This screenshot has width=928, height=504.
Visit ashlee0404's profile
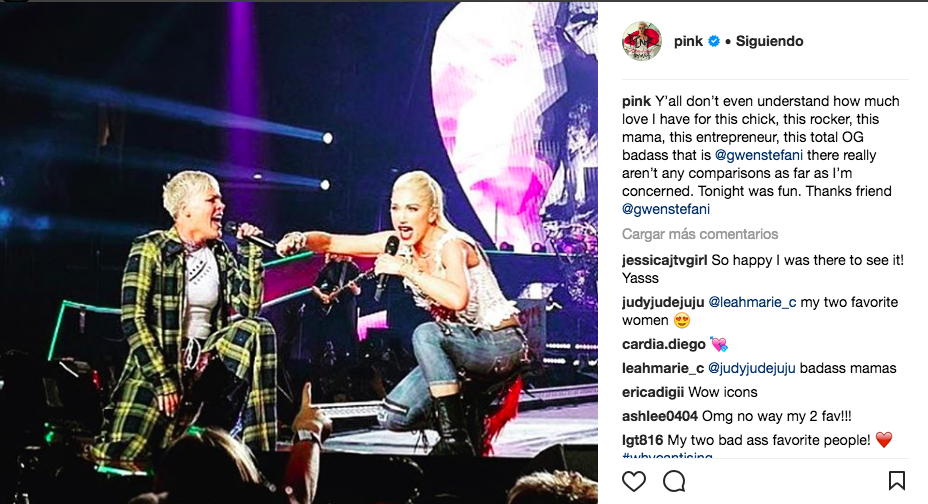click(x=660, y=416)
